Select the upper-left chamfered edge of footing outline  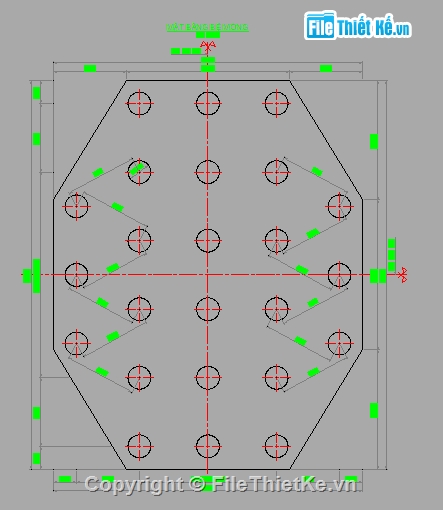click(90, 140)
